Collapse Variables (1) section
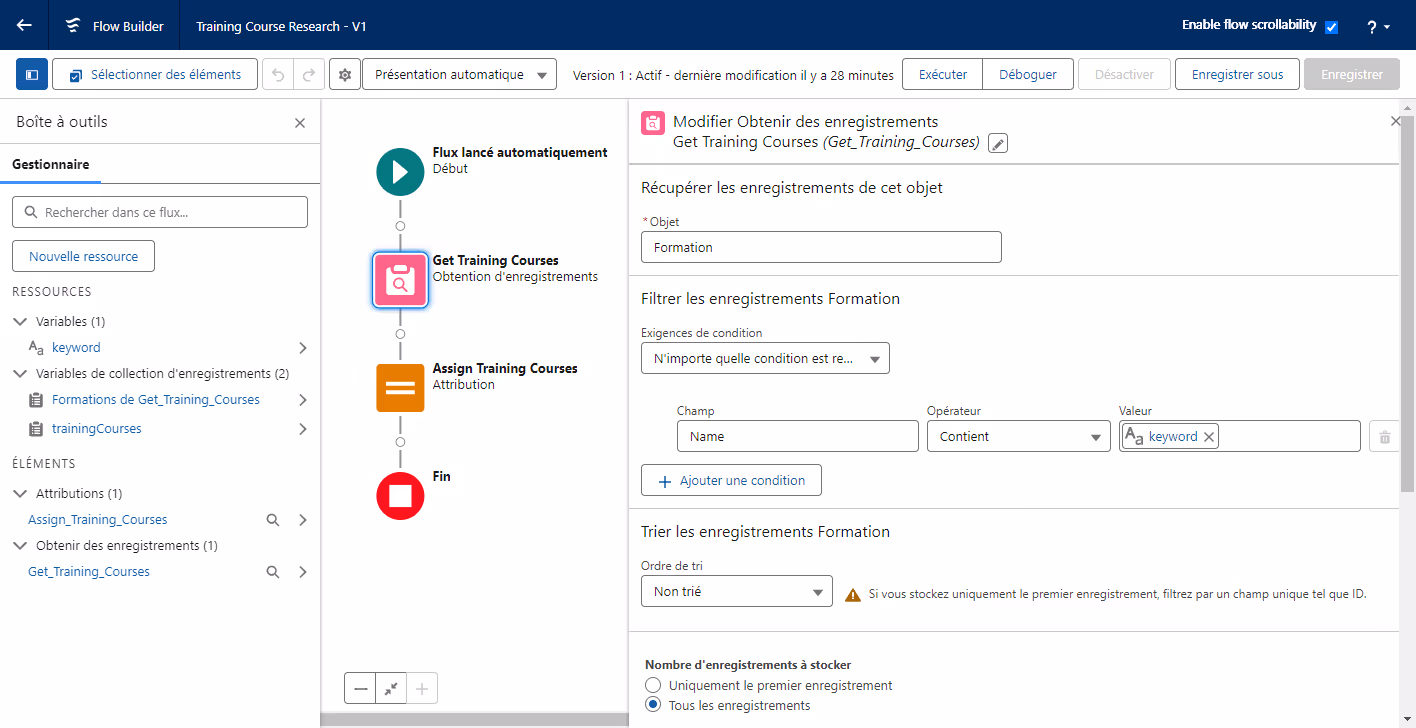The image size is (1416, 728). pyautogui.click(x=20, y=322)
